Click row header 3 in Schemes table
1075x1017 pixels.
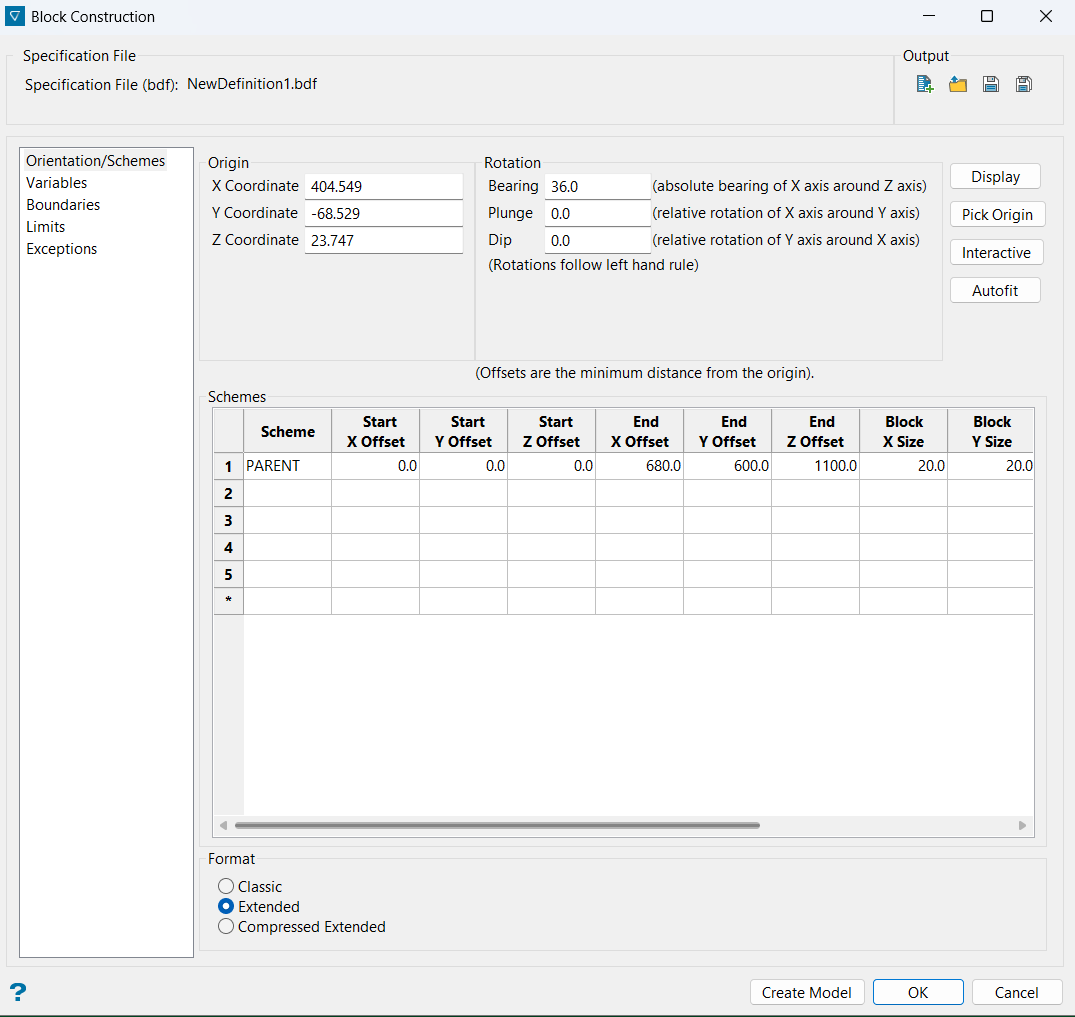[228, 521]
